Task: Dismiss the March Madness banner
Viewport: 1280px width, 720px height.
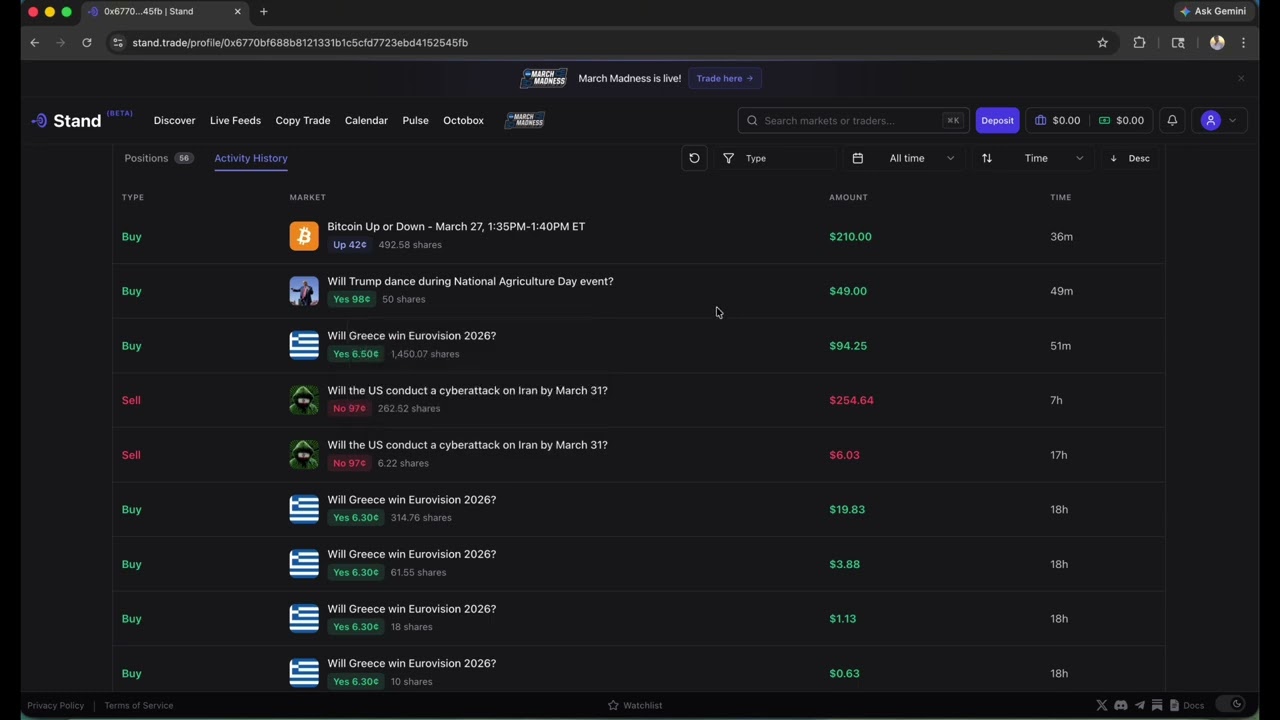Action: pos(1241,78)
